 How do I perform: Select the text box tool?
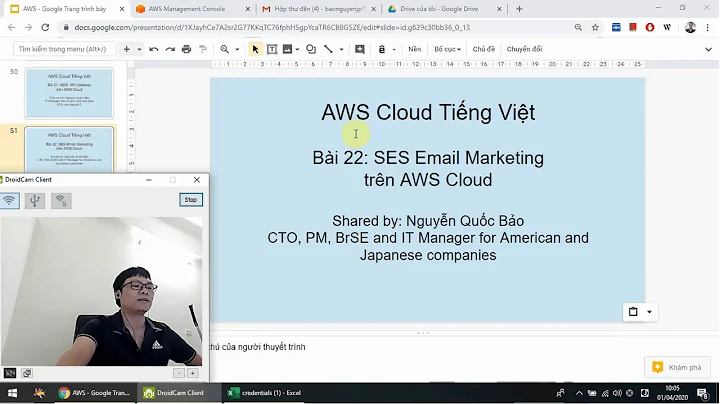pyautogui.click(x=272, y=49)
